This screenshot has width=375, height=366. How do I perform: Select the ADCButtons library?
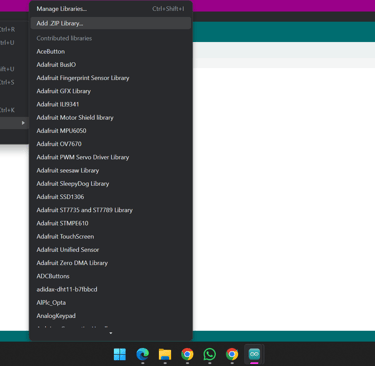pos(111,276)
